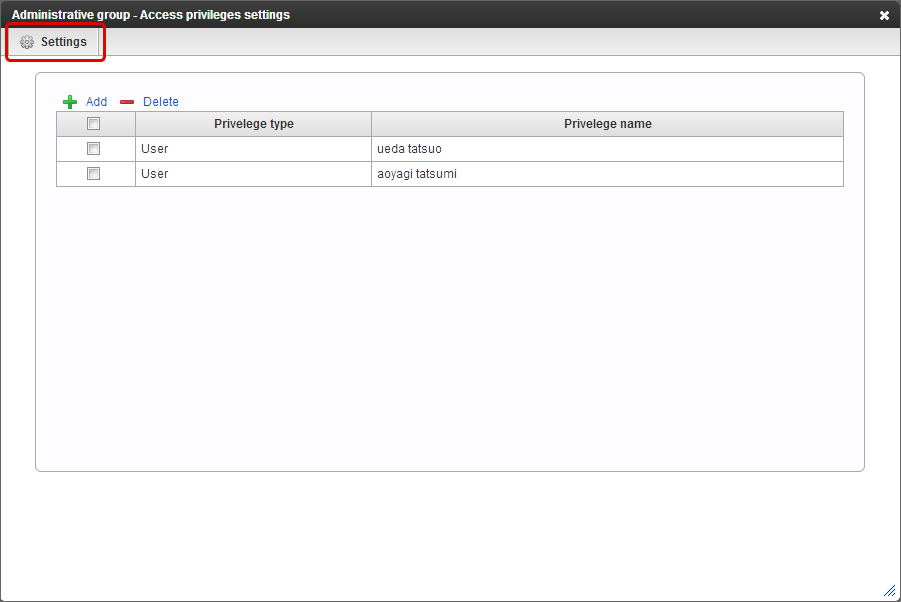This screenshot has width=901, height=602.
Task: Click the Privelege name column header
Action: [607, 124]
